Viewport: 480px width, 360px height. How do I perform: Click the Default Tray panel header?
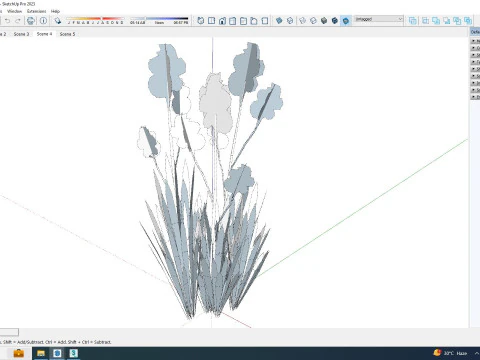click(475, 32)
